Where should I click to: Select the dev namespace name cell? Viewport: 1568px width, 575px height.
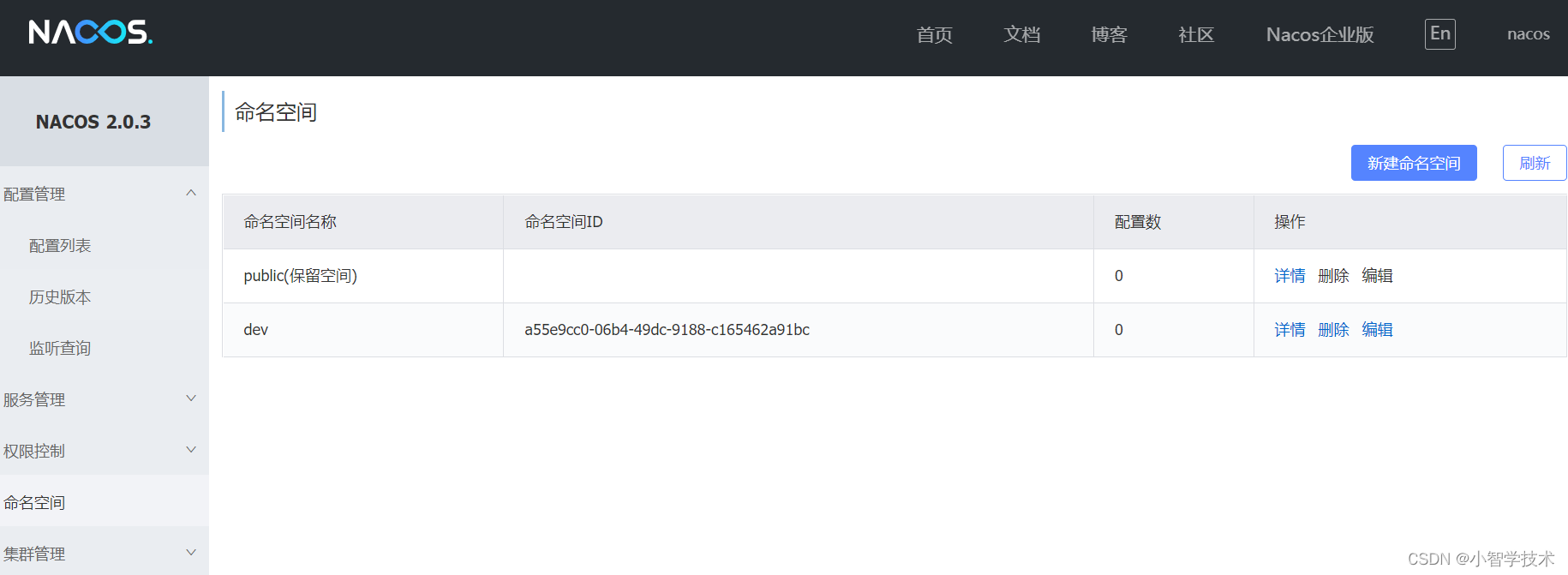[x=362, y=330]
